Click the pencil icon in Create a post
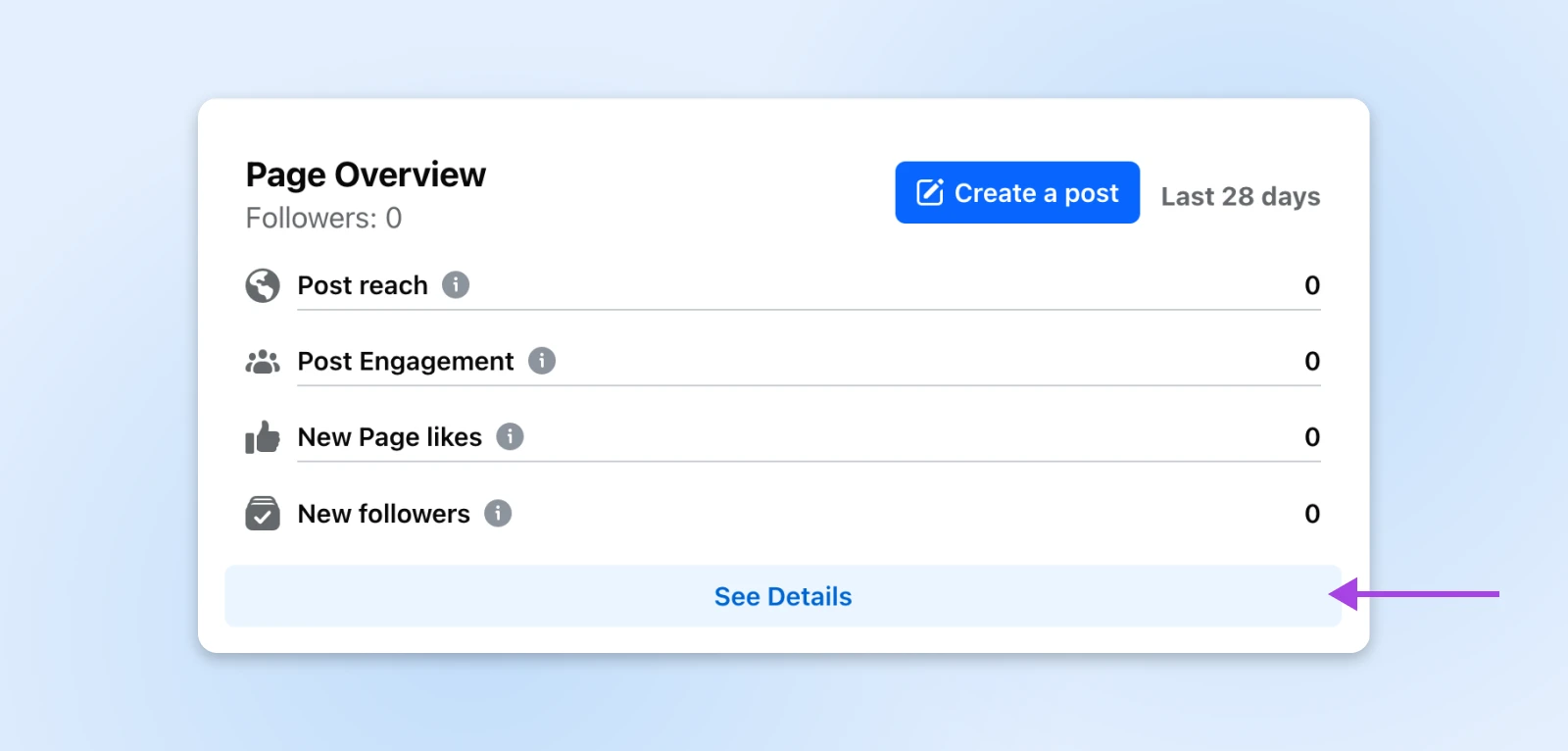 tap(930, 192)
